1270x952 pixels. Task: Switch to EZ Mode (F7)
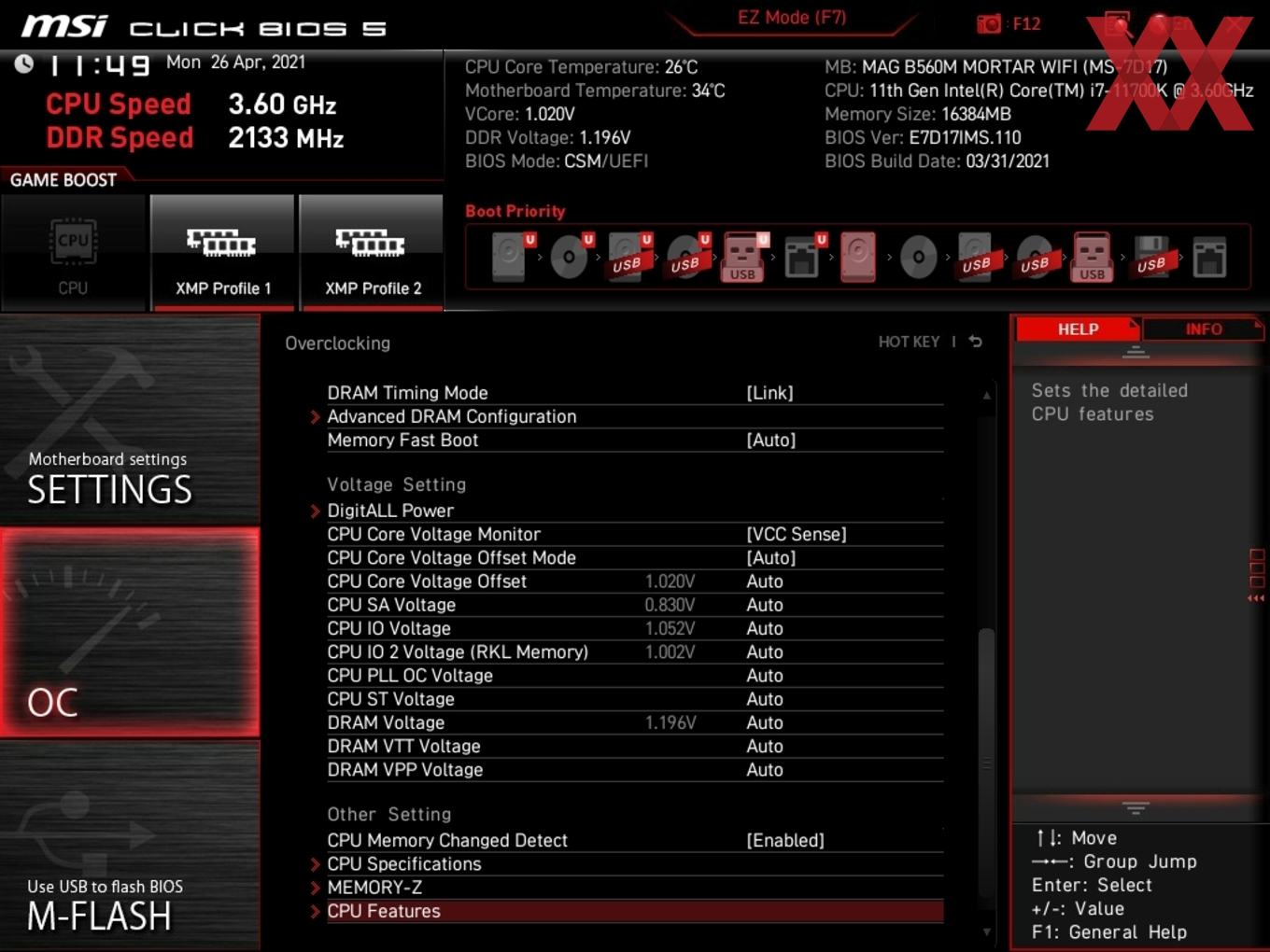tap(792, 18)
